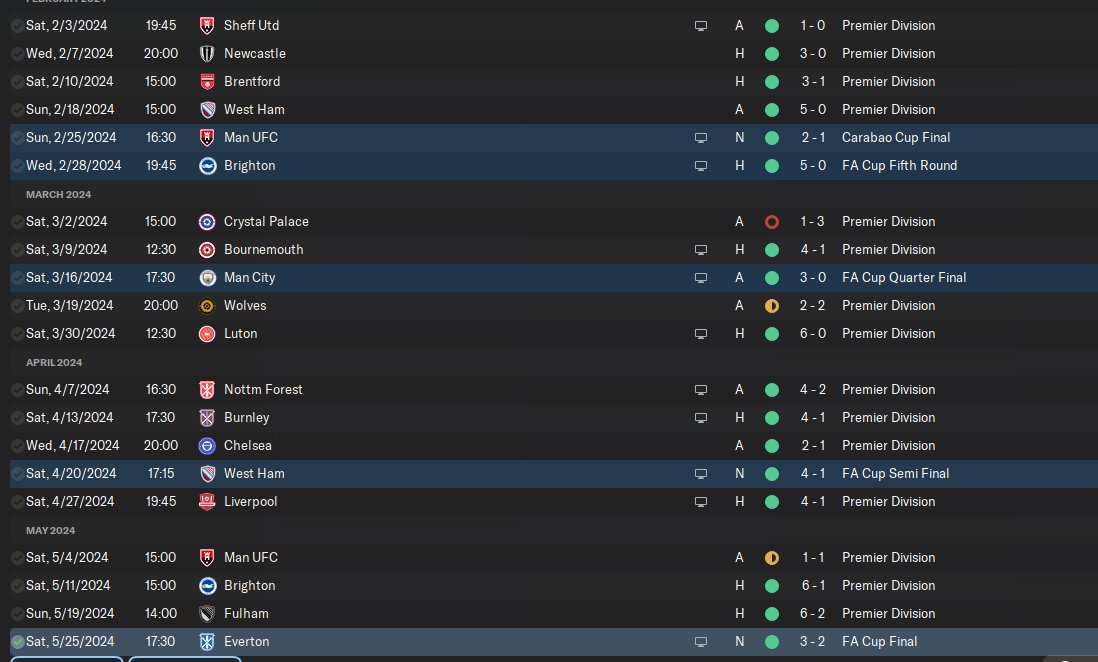The image size is (1098, 662).
Task: Open the 6 - 0 result against Luton
Action: pyautogui.click(x=812, y=333)
